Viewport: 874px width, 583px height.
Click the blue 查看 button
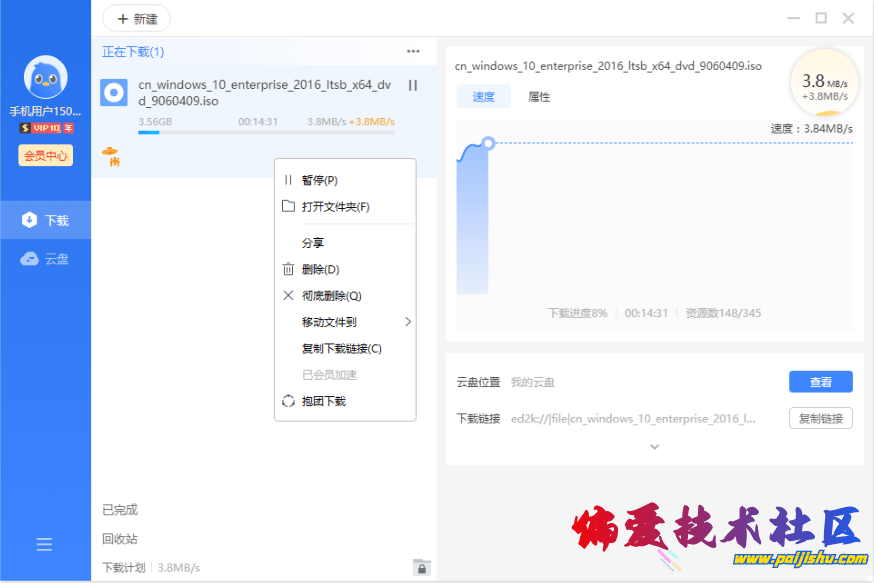pyautogui.click(x=820, y=382)
